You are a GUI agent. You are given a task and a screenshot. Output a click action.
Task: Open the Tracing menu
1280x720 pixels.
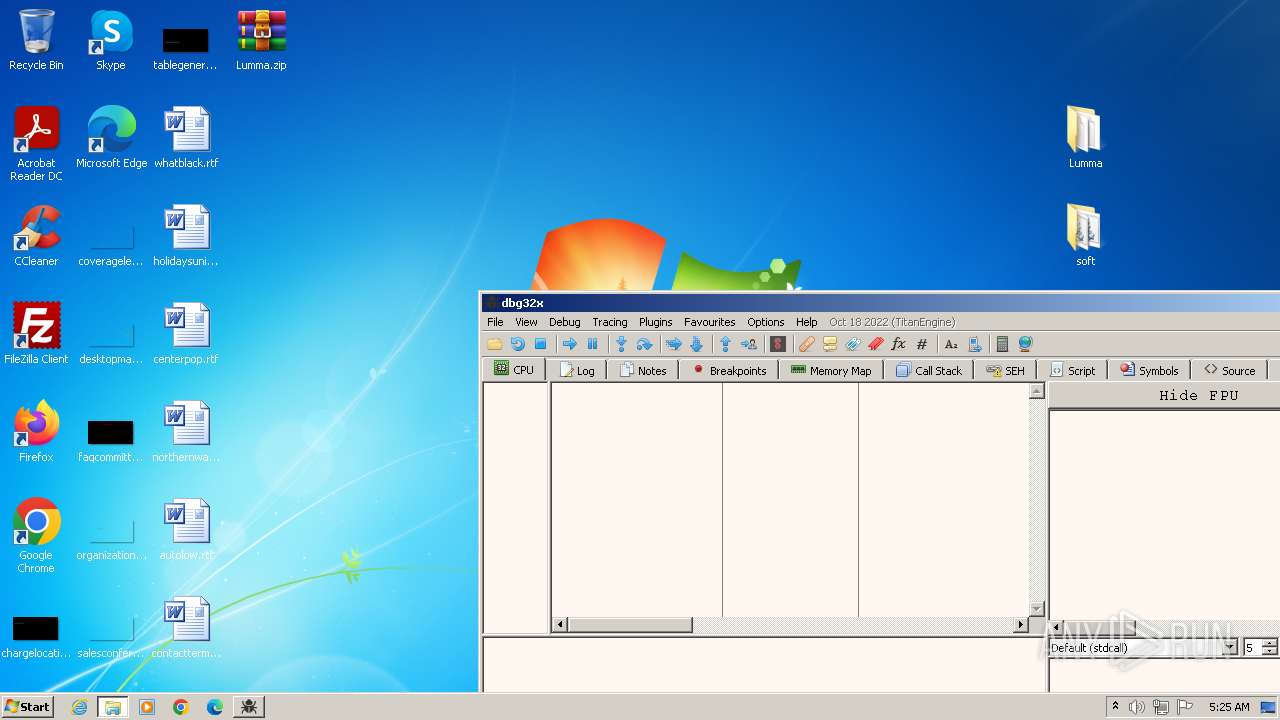click(x=609, y=322)
